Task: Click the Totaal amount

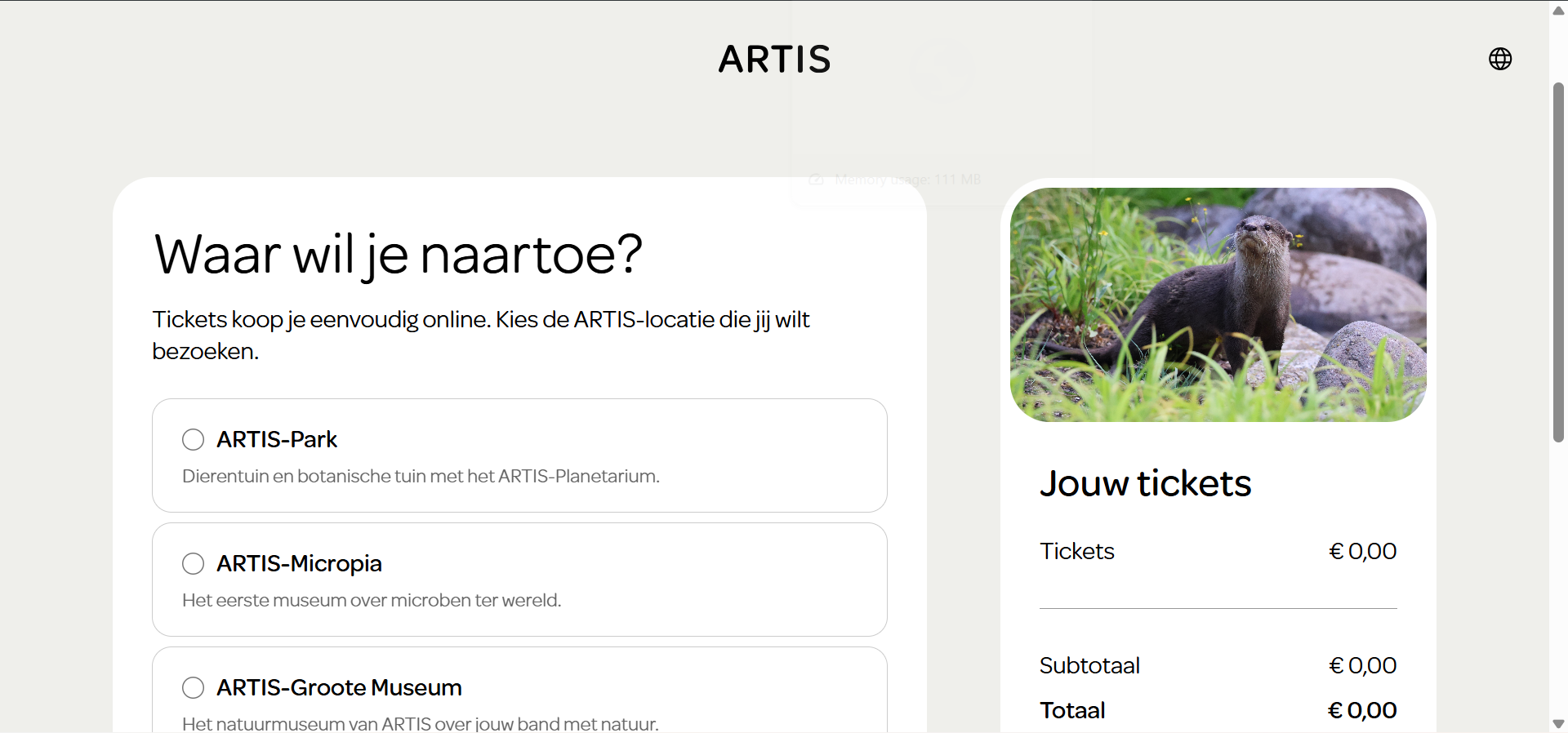Action: point(1361,710)
